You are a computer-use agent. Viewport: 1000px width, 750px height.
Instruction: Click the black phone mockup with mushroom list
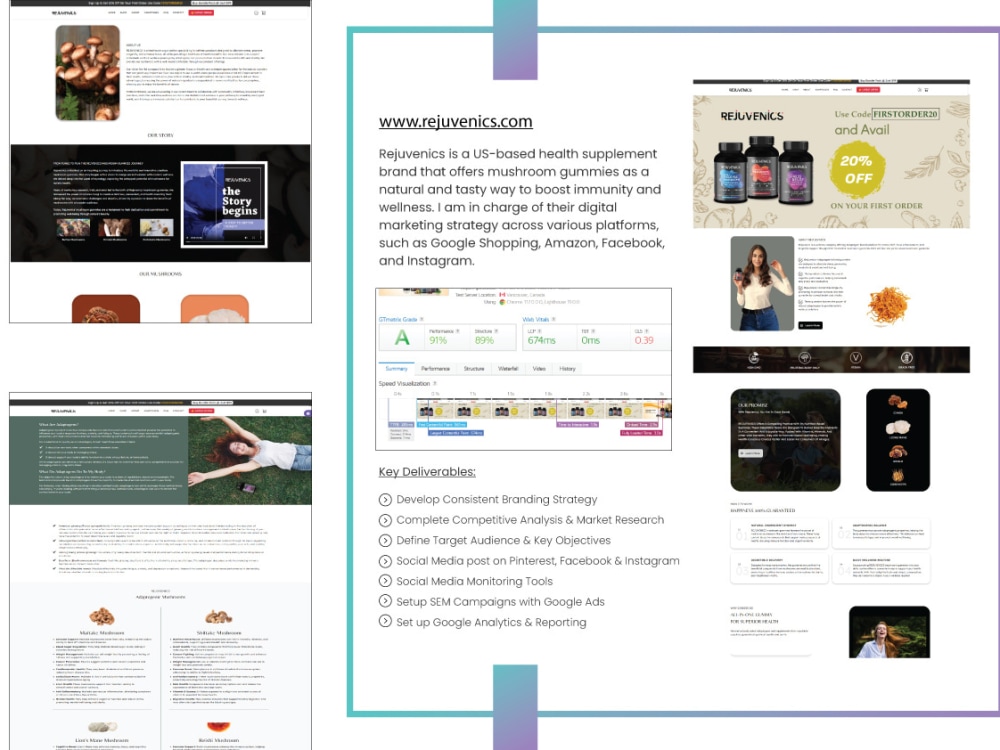pyautogui.click(x=898, y=440)
